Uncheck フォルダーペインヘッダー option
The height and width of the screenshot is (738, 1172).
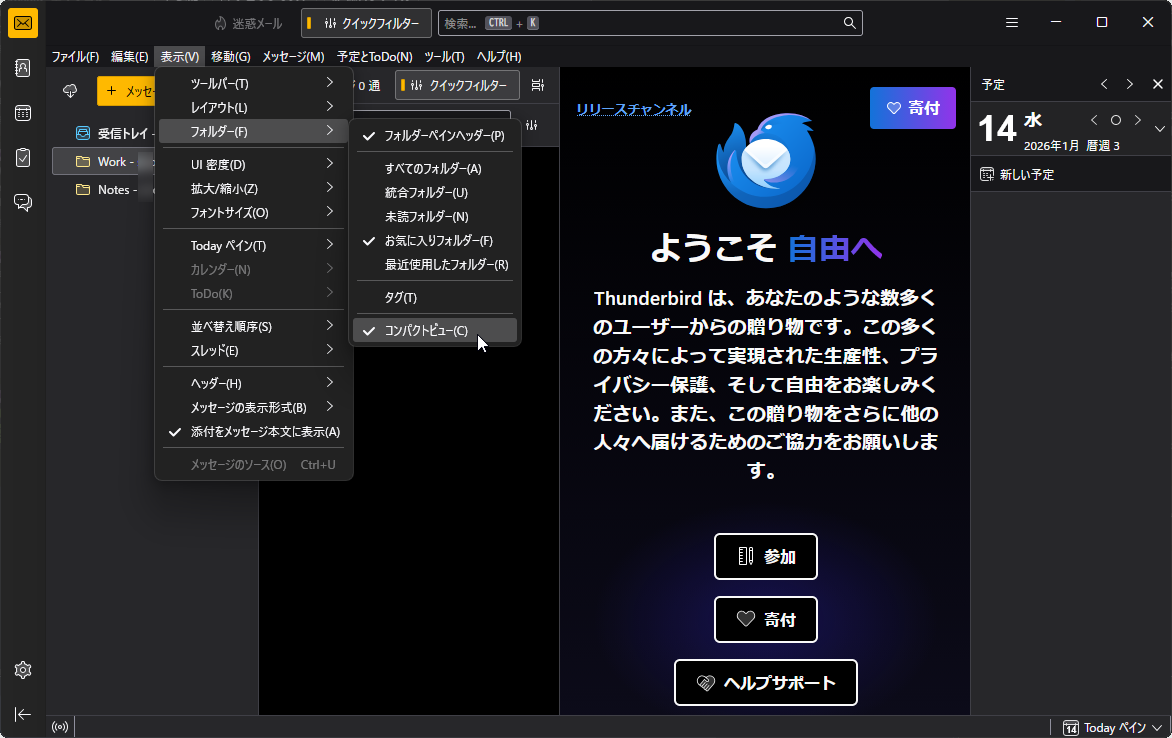click(439, 135)
